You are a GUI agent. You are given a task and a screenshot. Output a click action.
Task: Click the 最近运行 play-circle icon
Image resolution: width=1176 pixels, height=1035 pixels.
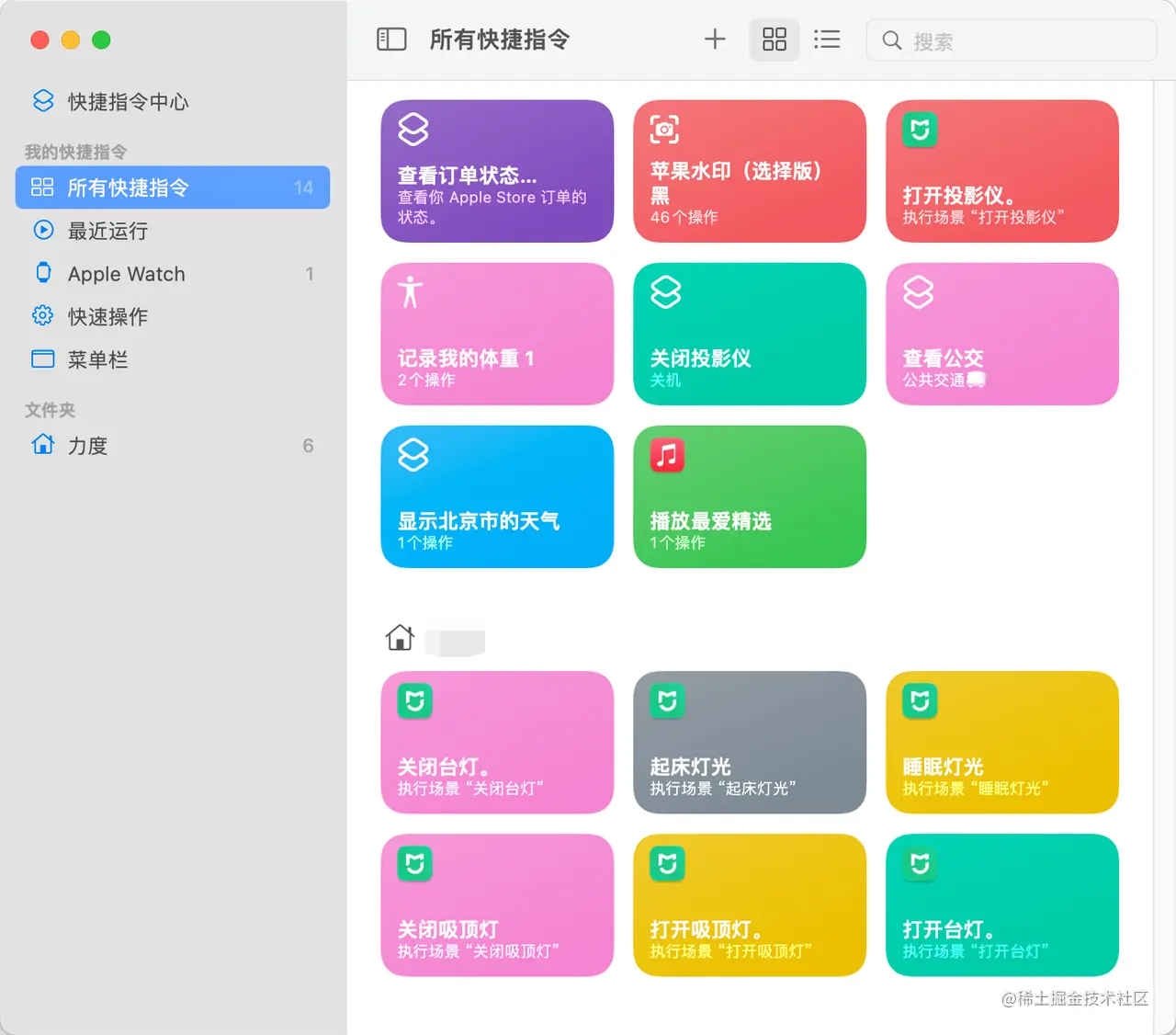[x=43, y=230]
